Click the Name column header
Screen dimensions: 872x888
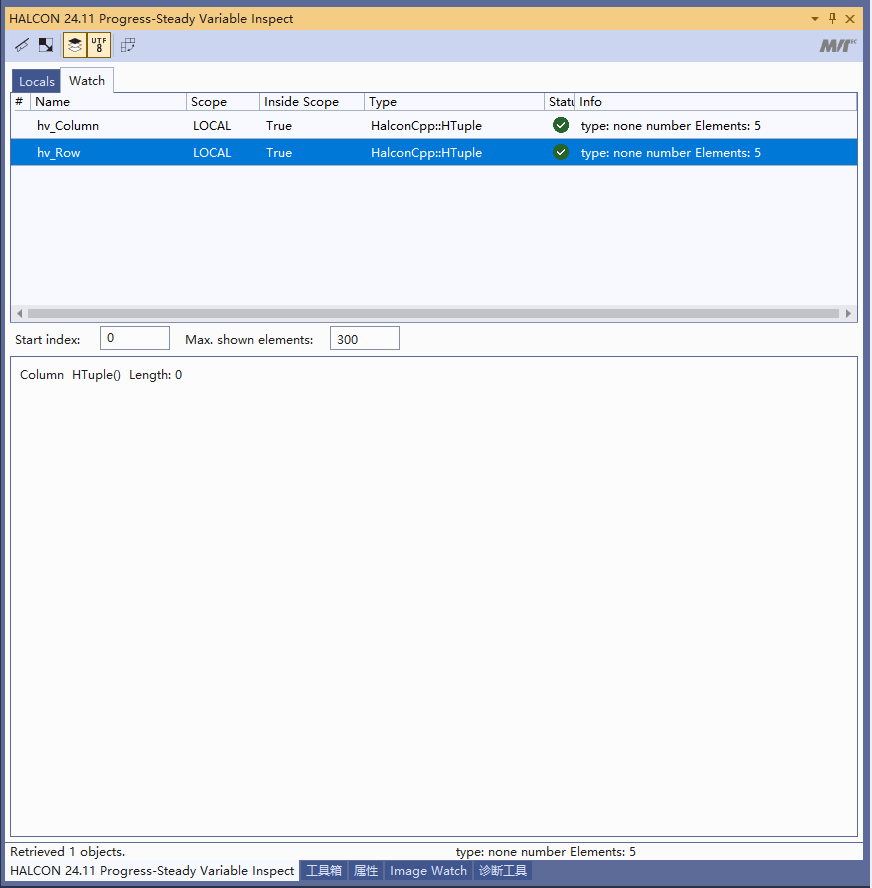pos(108,102)
